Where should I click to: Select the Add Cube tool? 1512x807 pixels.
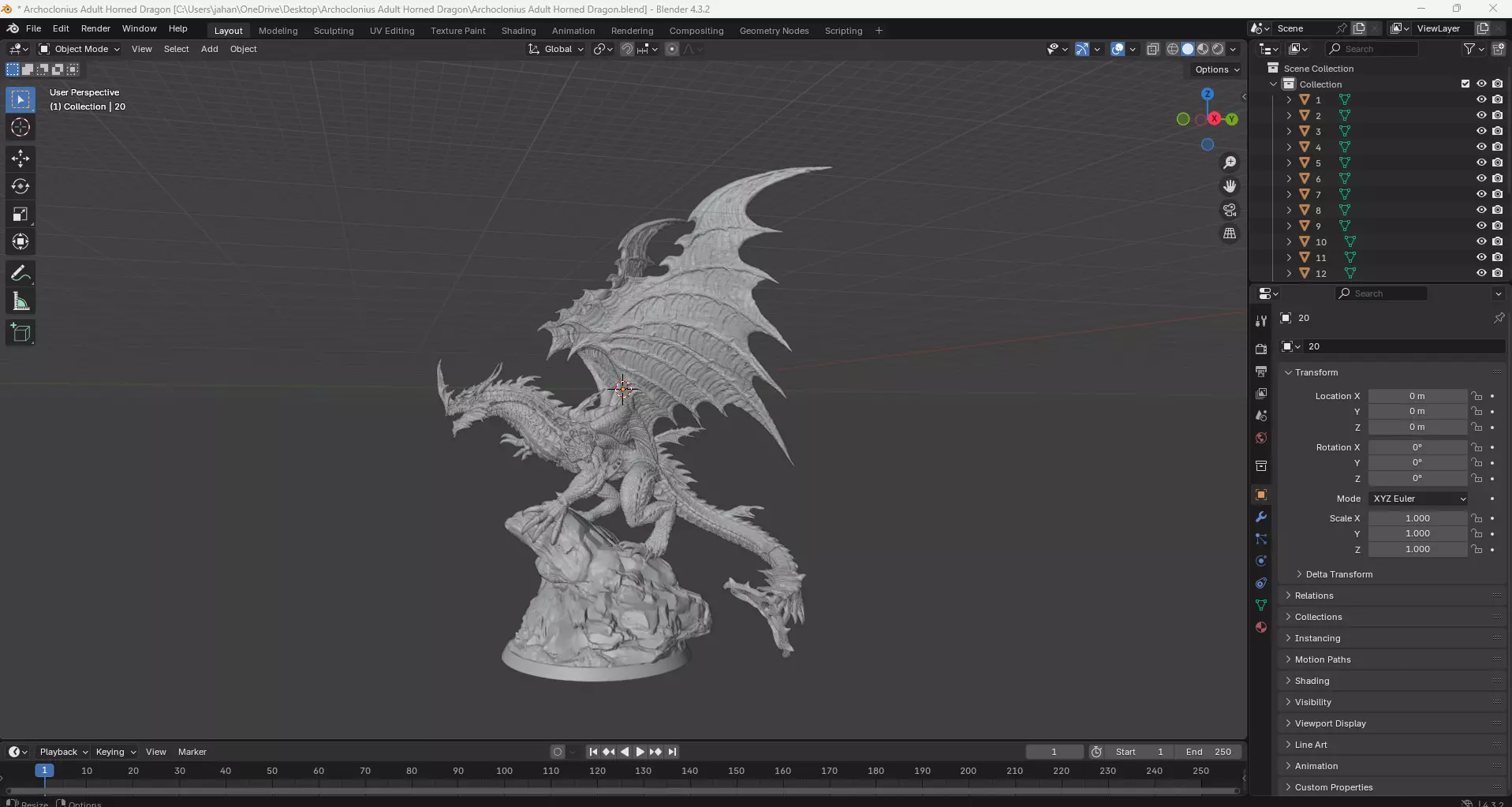point(21,333)
